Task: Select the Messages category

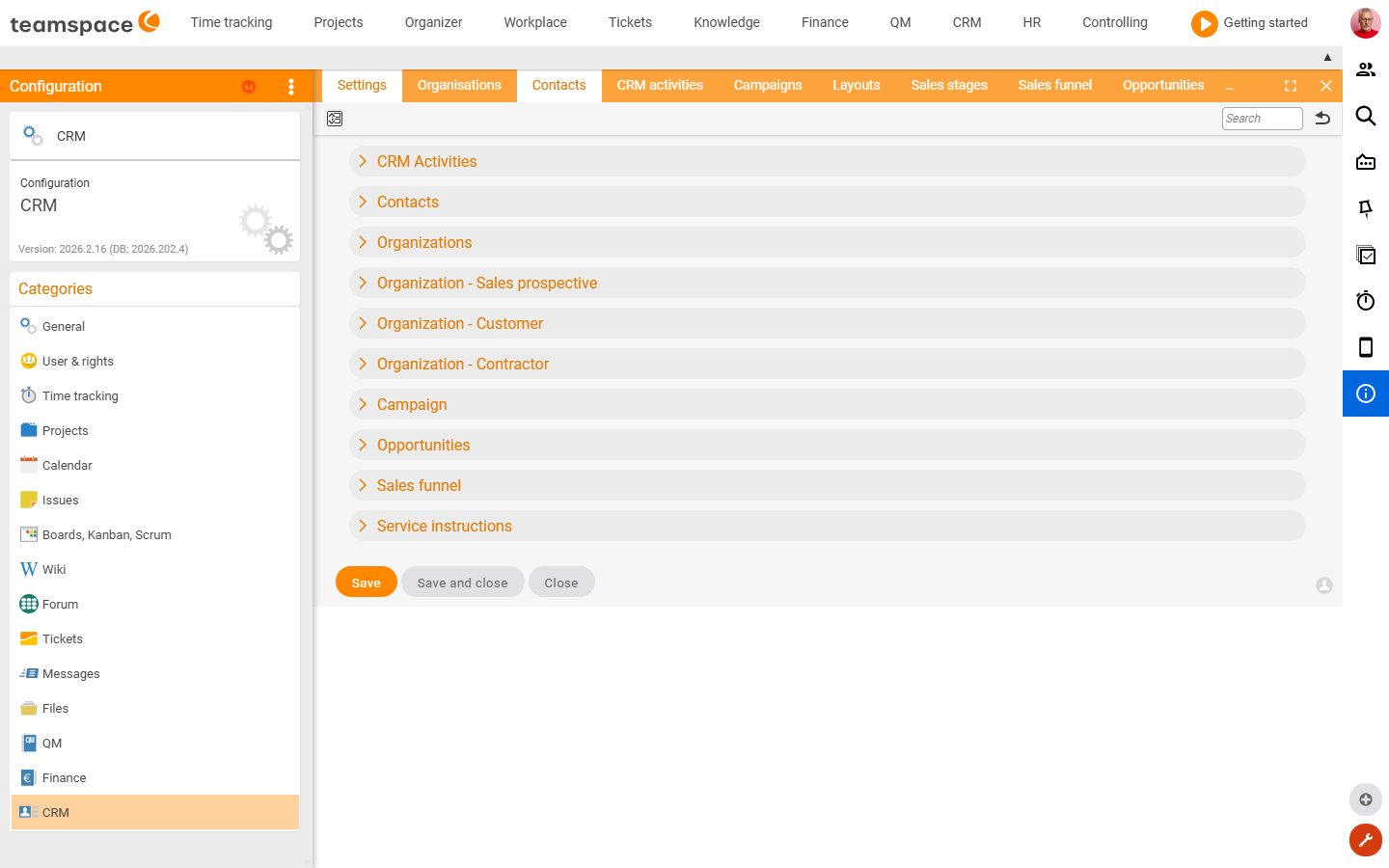Action: coord(155,673)
